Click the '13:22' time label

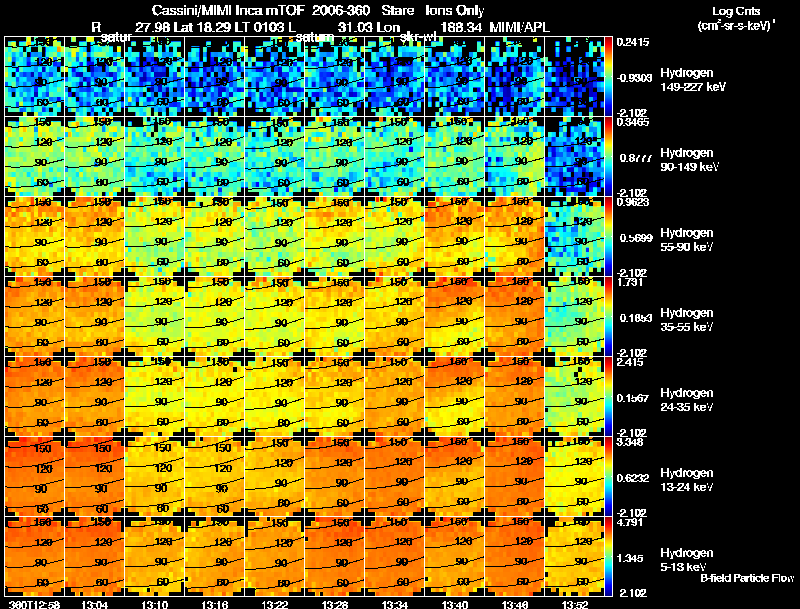pyautogui.click(x=274, y=605)
